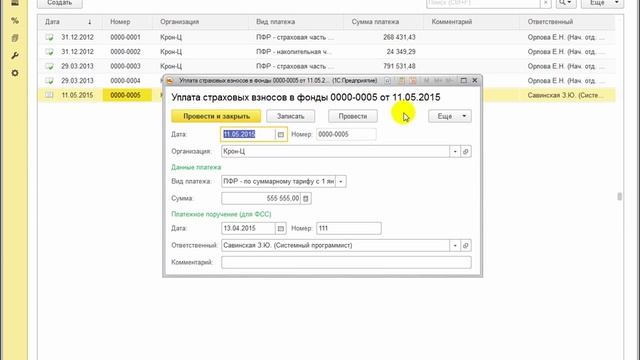Select the date 29.03.2013 of row 0000-0004
Screen dimensions: 640x360
[78, 81]
